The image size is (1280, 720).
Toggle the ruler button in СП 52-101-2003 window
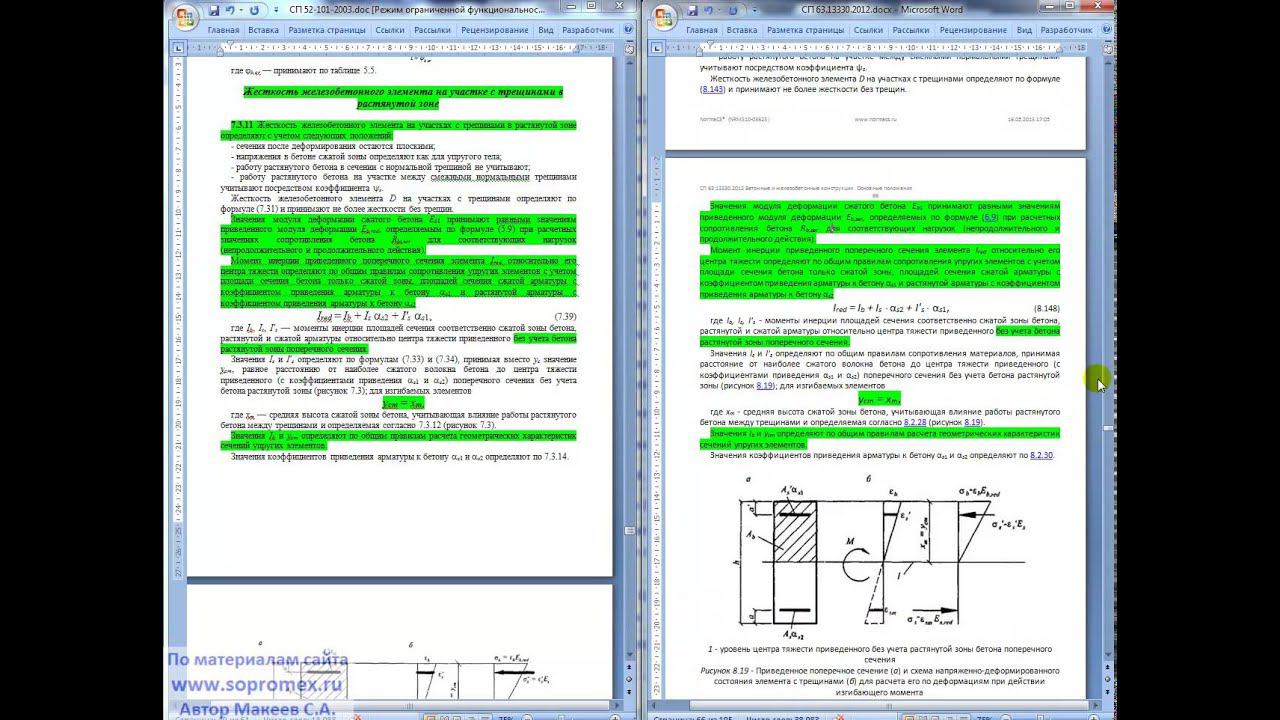631,48
